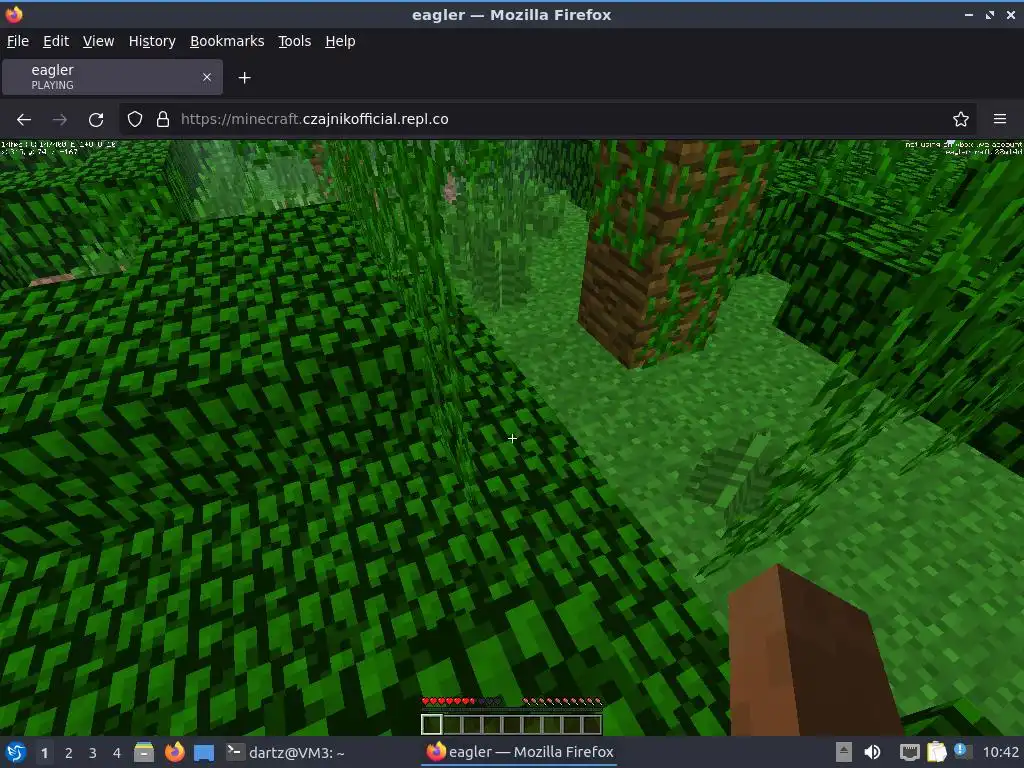Image resolution: width=1024 pixels, height=768 pixels.
Task: Open the History menu
Action: pyautogui.click(x=152, y=41)
